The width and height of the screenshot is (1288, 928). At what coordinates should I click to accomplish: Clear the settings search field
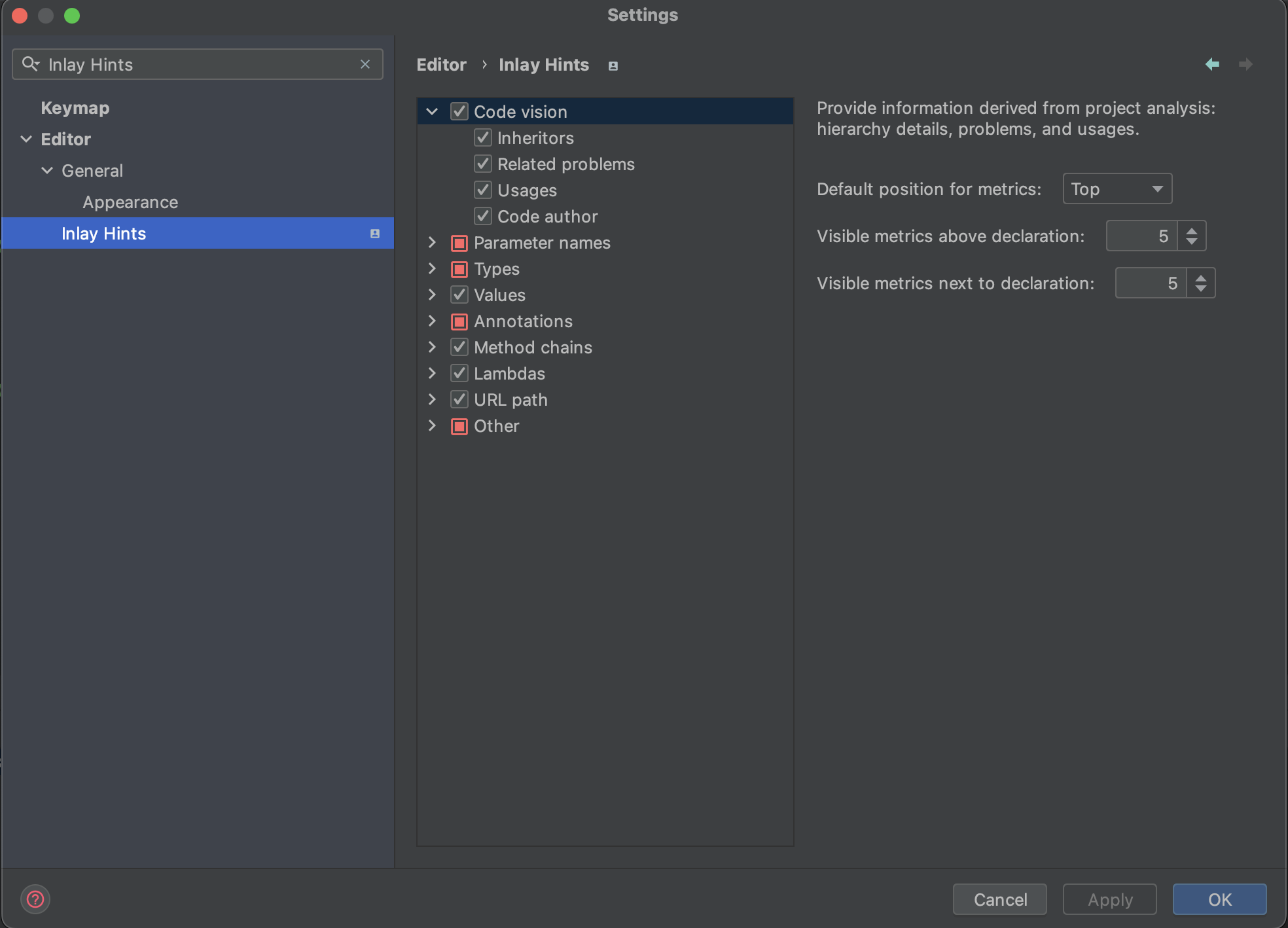(365, 64)
